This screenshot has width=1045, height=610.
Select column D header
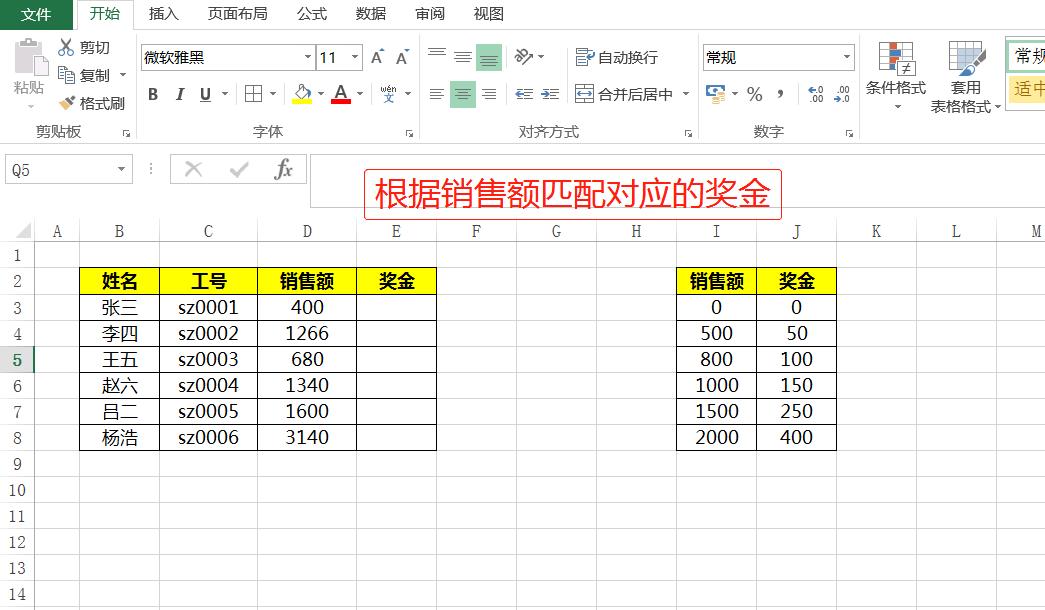[307, 231]
